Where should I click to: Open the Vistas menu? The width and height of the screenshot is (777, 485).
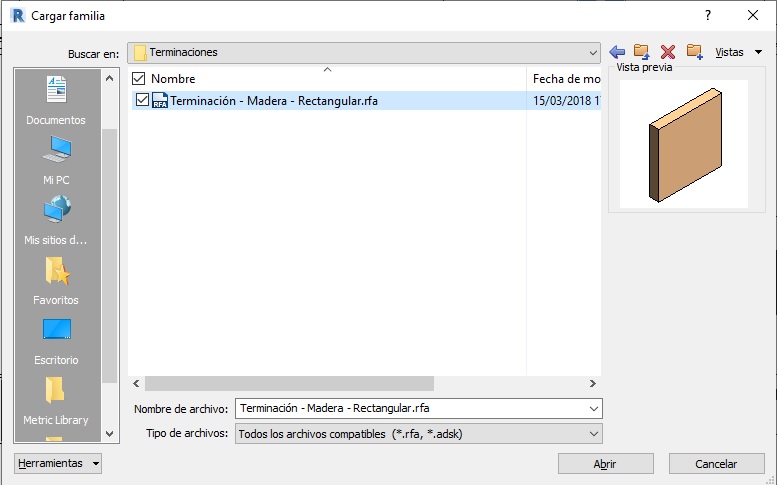tap(738, 52)
